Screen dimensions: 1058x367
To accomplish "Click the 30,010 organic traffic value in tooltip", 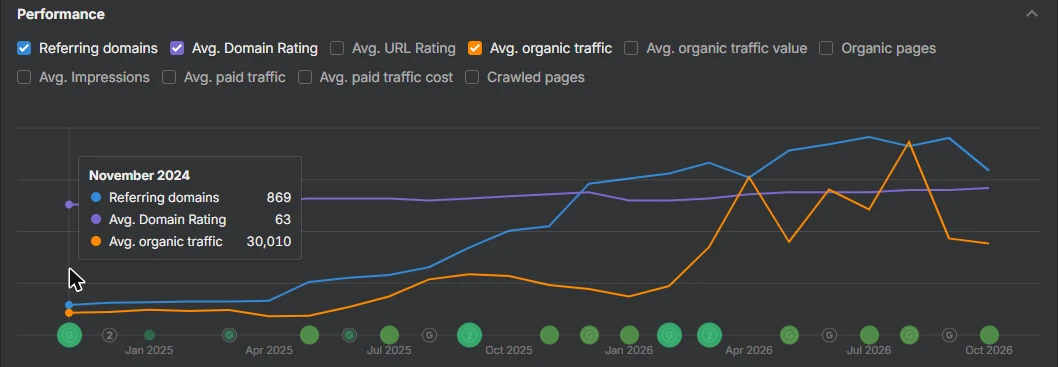I will [269, 242].
